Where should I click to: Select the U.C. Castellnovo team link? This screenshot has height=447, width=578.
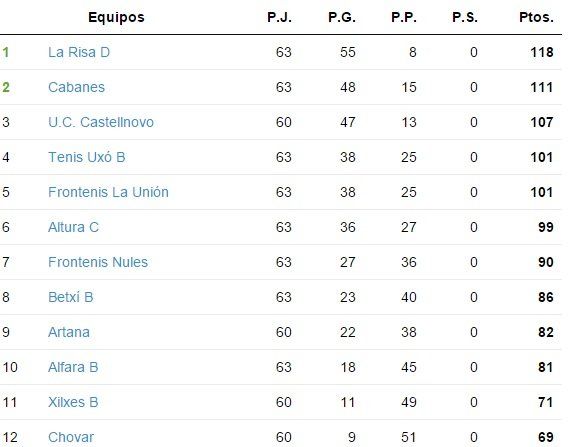tap(101, 122)
